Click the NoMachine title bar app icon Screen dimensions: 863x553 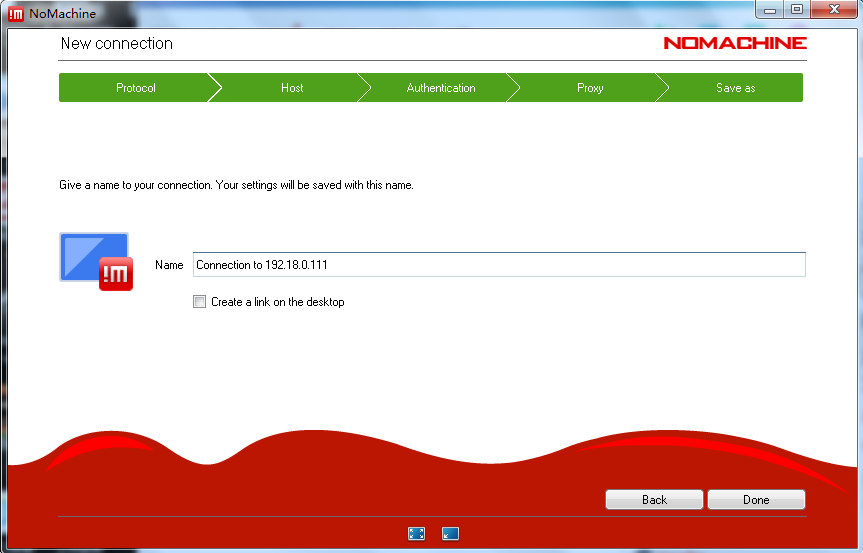(17, 14)
